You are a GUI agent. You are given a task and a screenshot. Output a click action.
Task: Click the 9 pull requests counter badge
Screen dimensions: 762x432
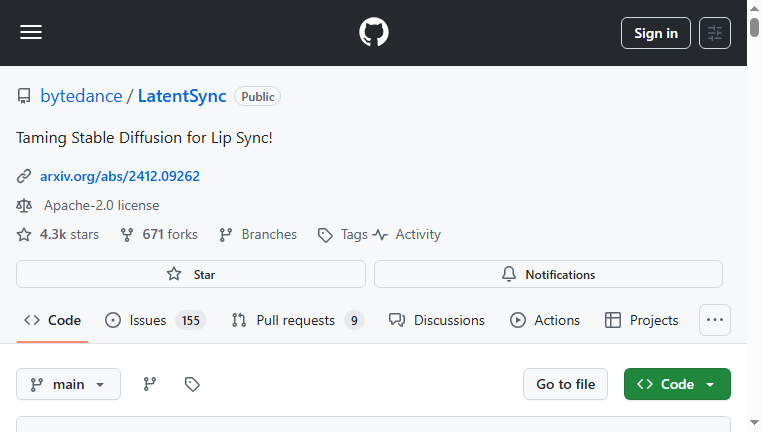354,320
